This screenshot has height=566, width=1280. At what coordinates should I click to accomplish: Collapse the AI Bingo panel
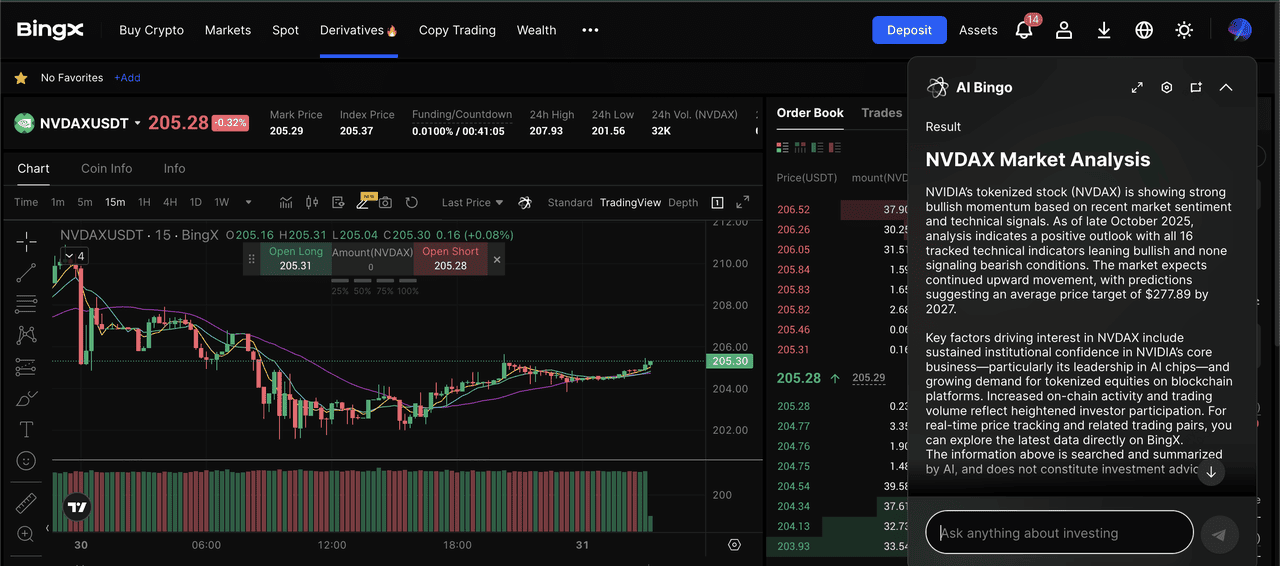(1226, 88)
